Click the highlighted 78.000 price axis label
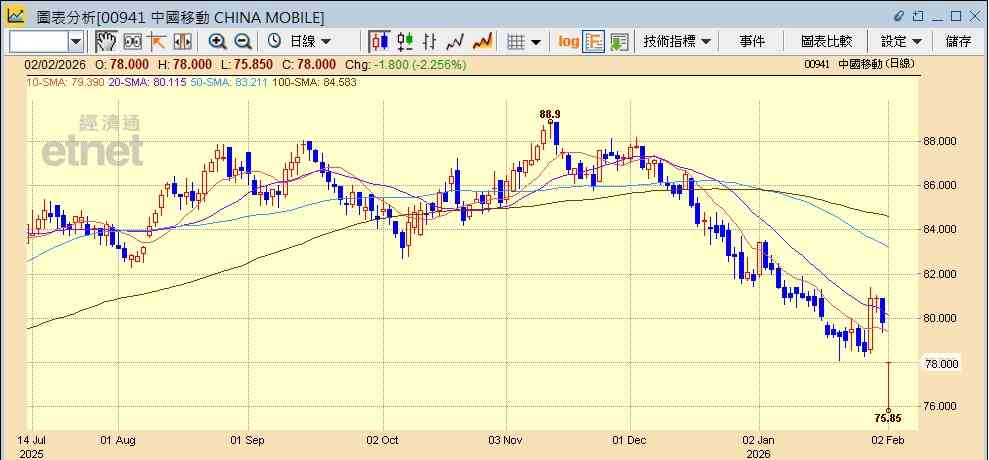This screenshot has width=989, height=460. (940, 363)
